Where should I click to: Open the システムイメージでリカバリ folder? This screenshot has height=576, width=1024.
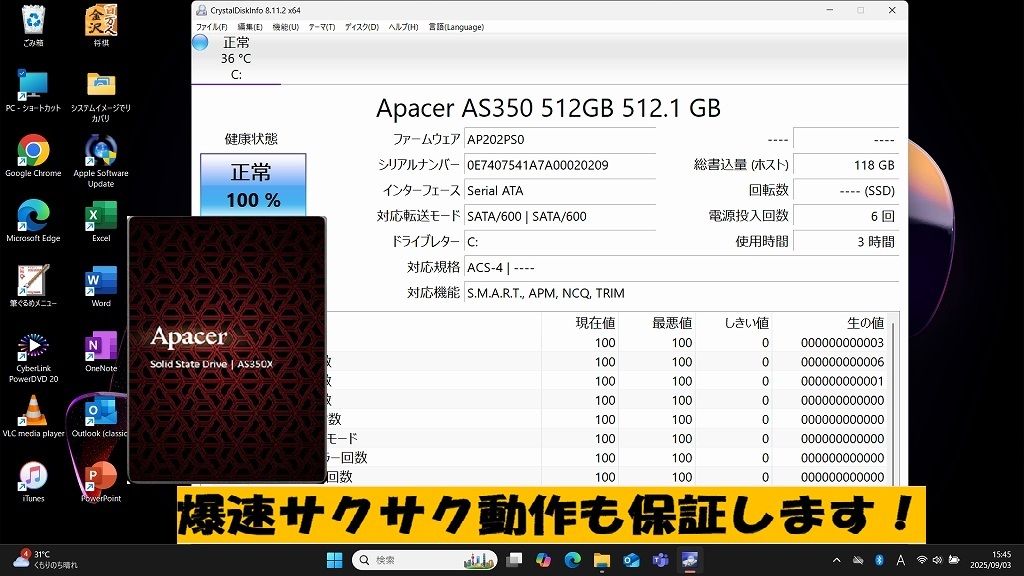coord(101,95)
